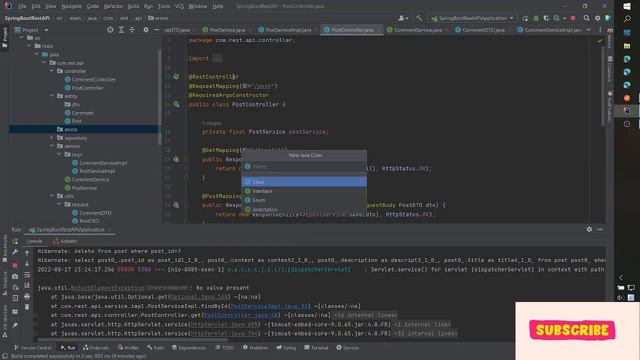Click Optional.java link in stack trace
The width and height of the screenshot is (640, 360).
click(x=199, y=297)
